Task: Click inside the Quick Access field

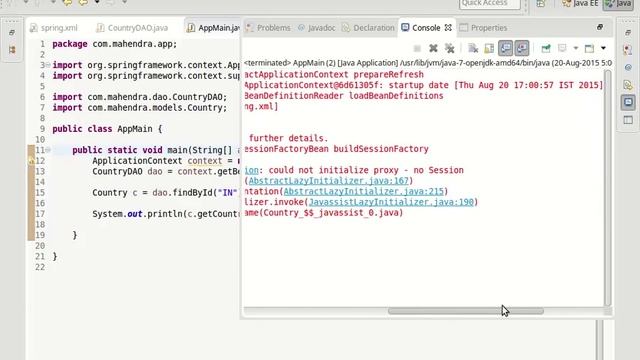Action: pos(490,4)
